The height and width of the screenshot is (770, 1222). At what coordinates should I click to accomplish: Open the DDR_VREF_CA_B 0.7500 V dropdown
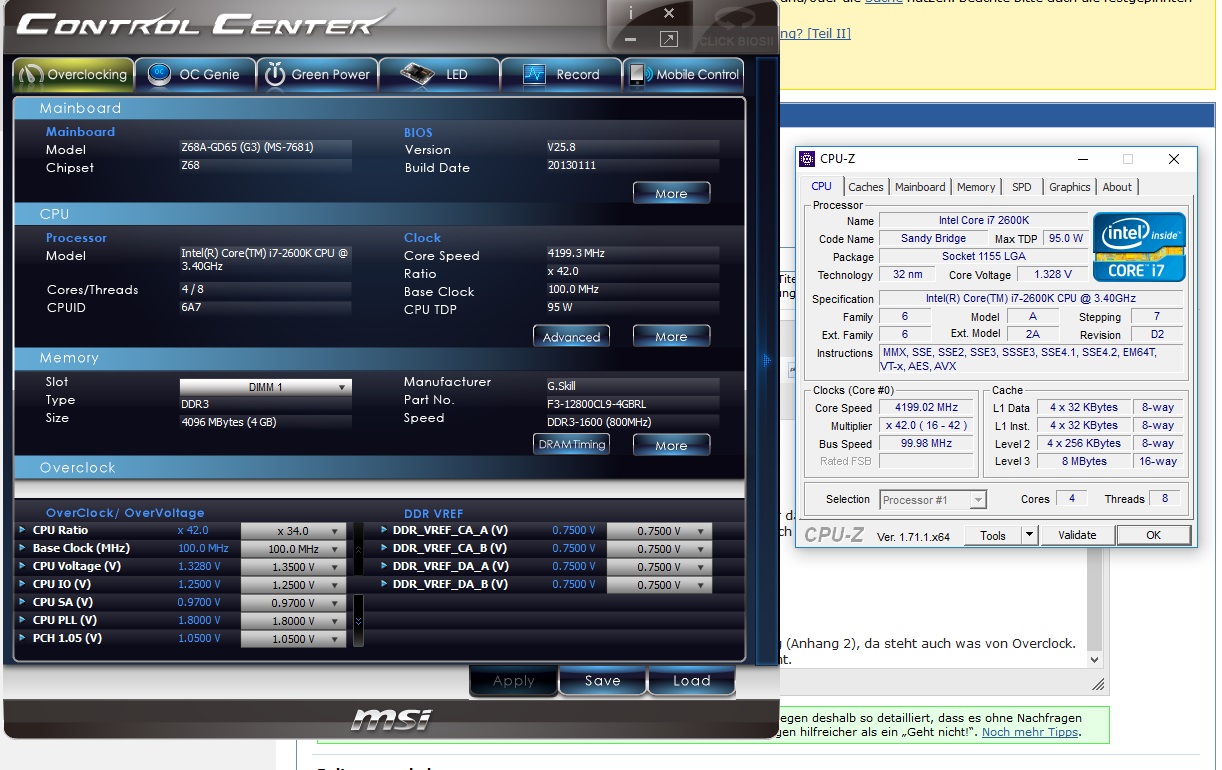pos(659,549)
